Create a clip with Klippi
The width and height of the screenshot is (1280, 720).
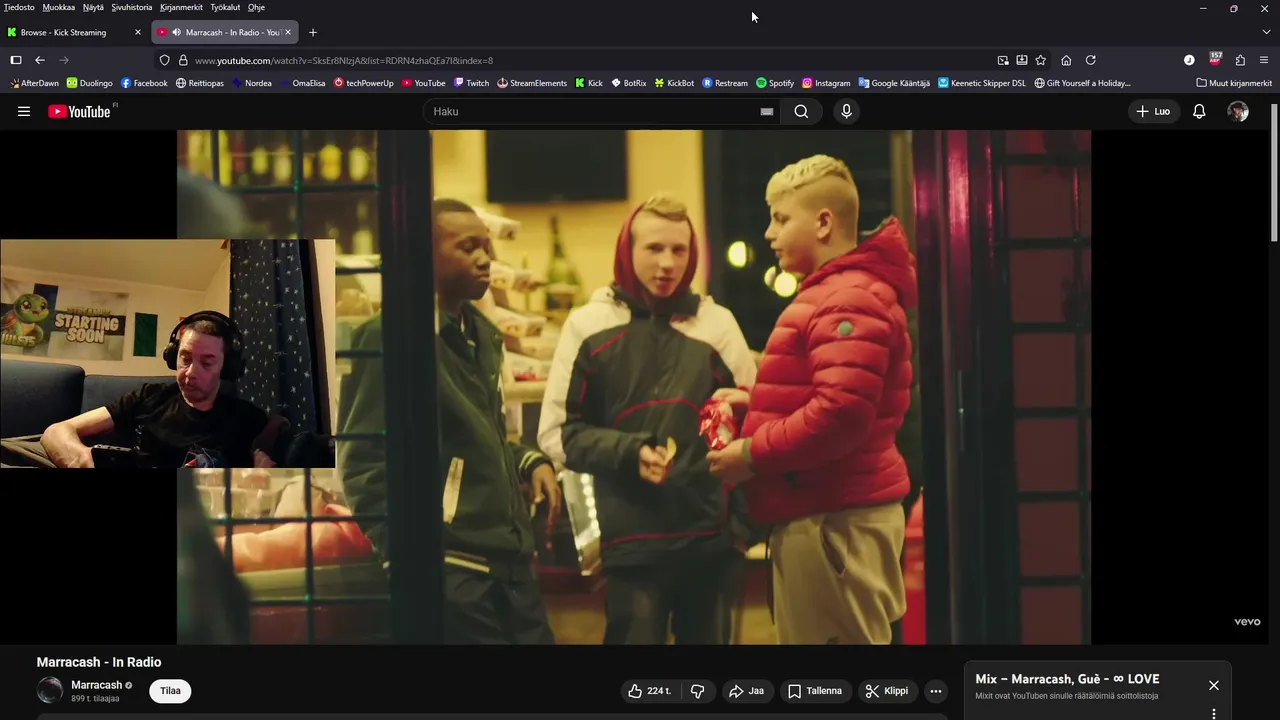tap(887, 691)
